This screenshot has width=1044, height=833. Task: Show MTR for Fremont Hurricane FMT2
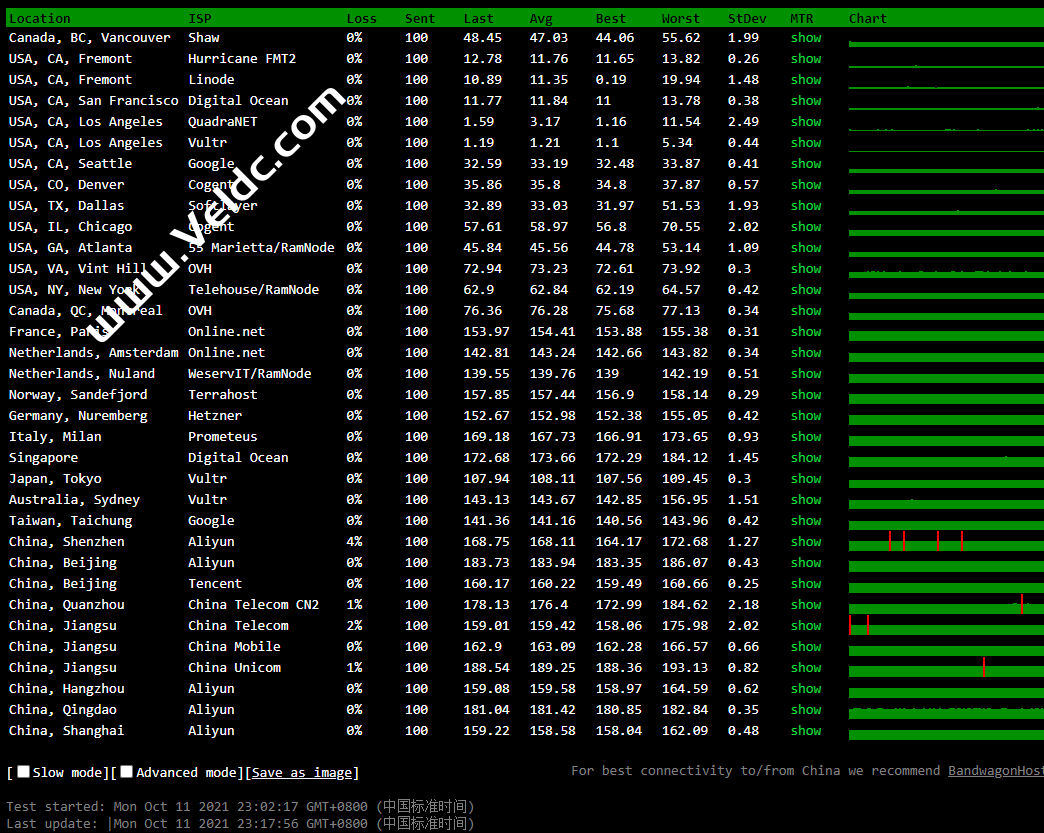click(x=805, y=59)
